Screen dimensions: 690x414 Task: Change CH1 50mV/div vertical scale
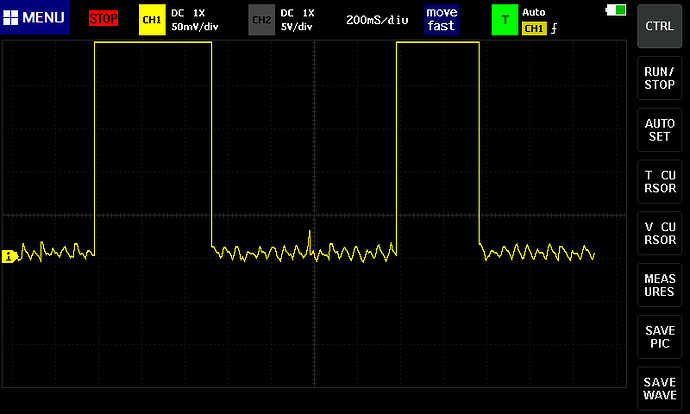coord(195,27)
